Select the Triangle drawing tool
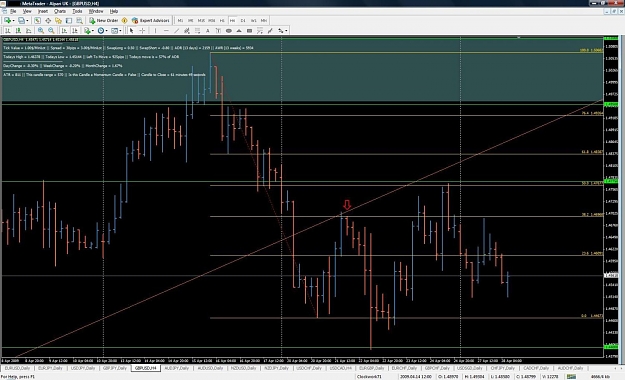The height and width of the screenshot is (380, 625). 239,30
